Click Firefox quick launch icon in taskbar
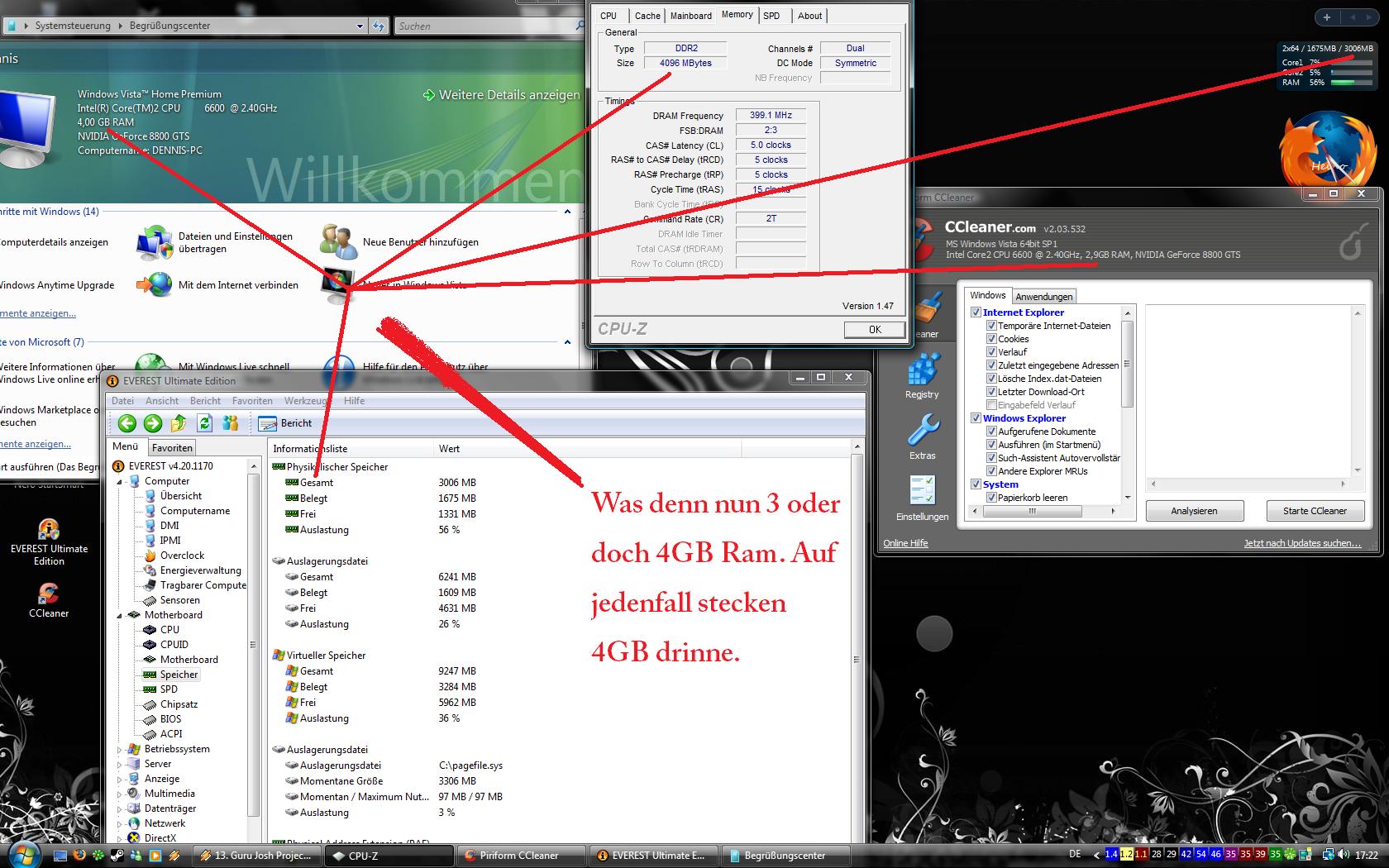The height and width of the screenshot is (868, 1389). coord(80,855)
